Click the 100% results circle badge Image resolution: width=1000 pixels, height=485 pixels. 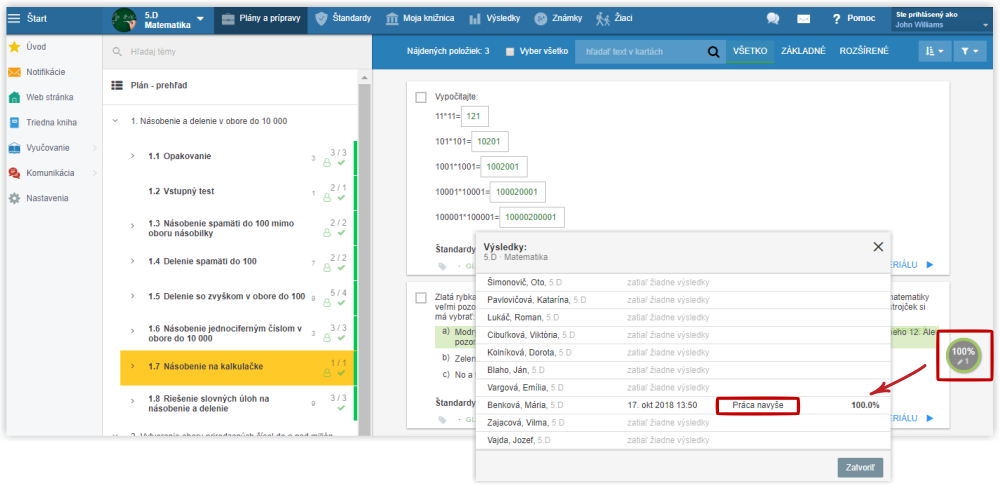click(963, 355)
